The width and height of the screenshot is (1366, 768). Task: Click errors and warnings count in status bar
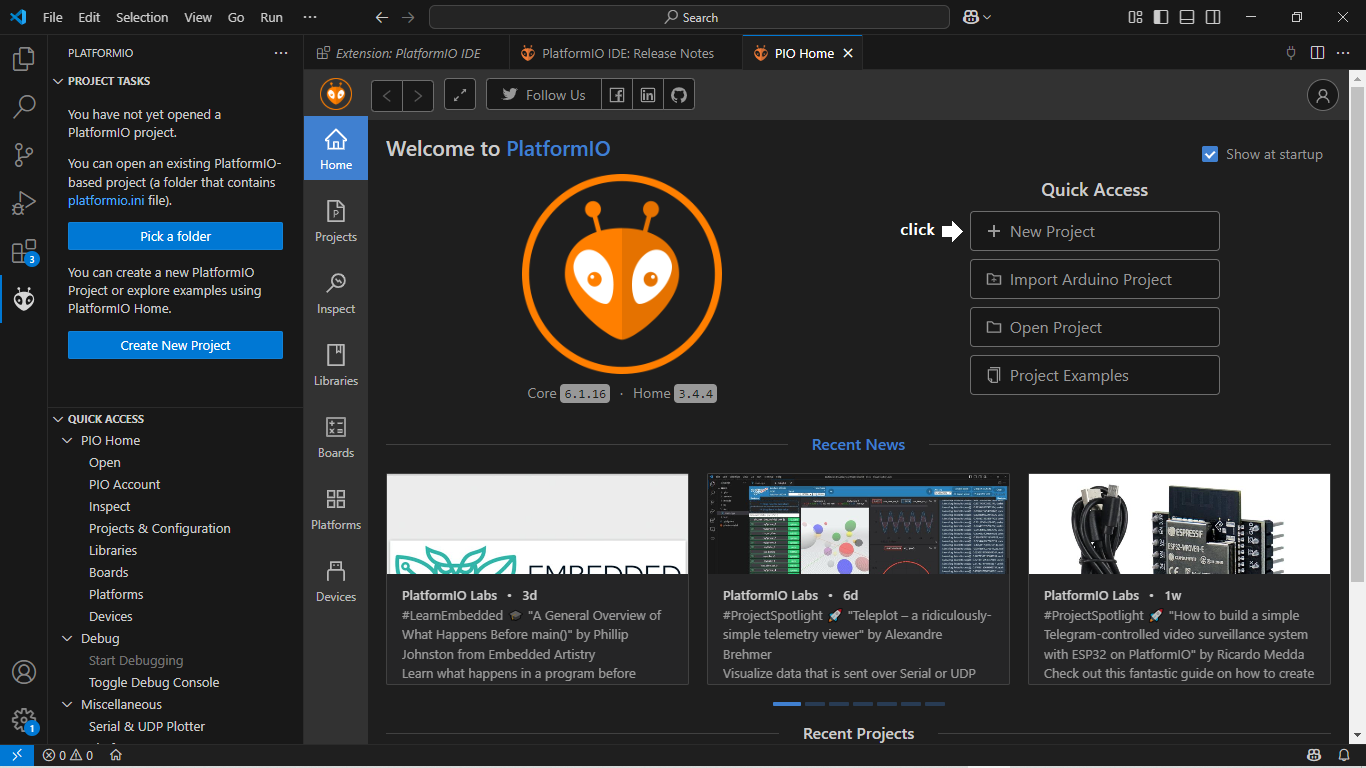pos(68,756)
